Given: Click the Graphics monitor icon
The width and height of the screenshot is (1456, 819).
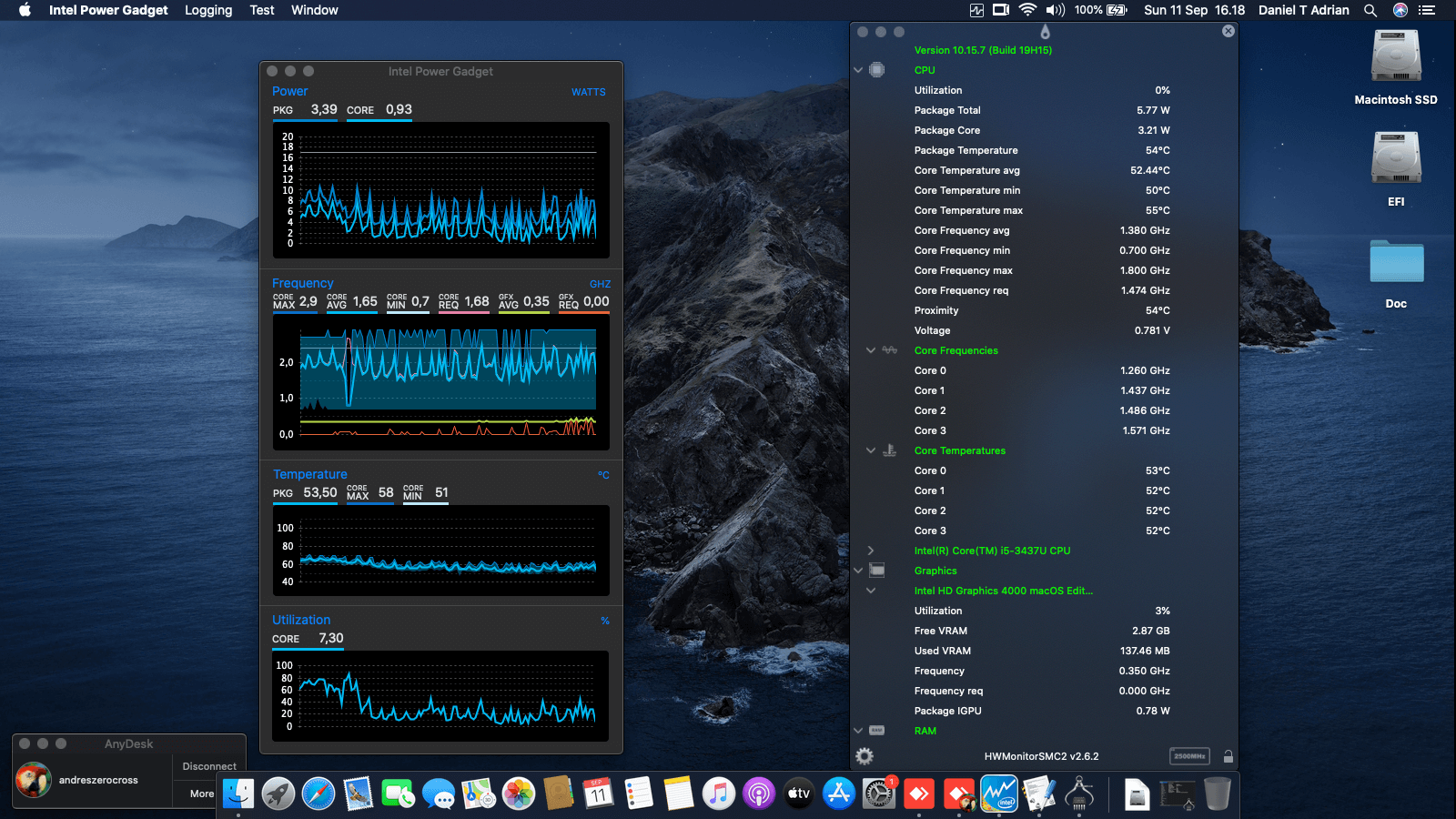Looking at the screenshot, I should [x=877, y=571].
